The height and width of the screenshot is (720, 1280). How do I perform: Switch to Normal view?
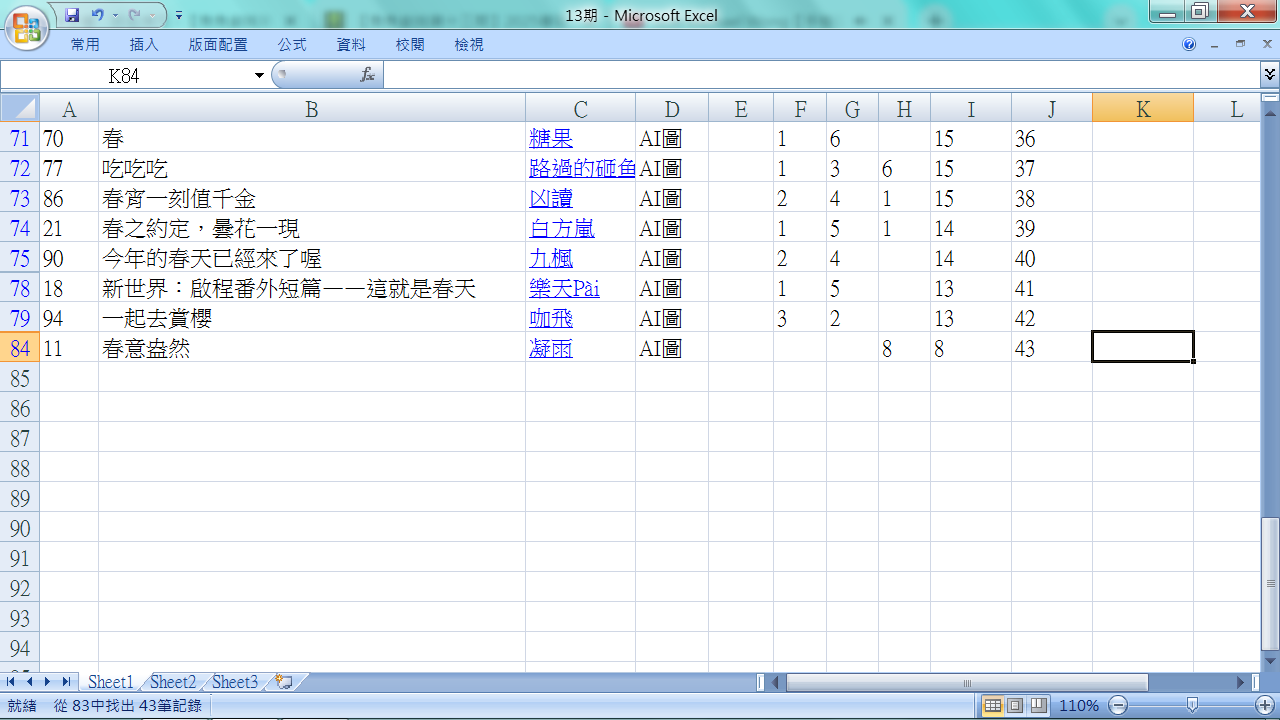click(993, 706)
